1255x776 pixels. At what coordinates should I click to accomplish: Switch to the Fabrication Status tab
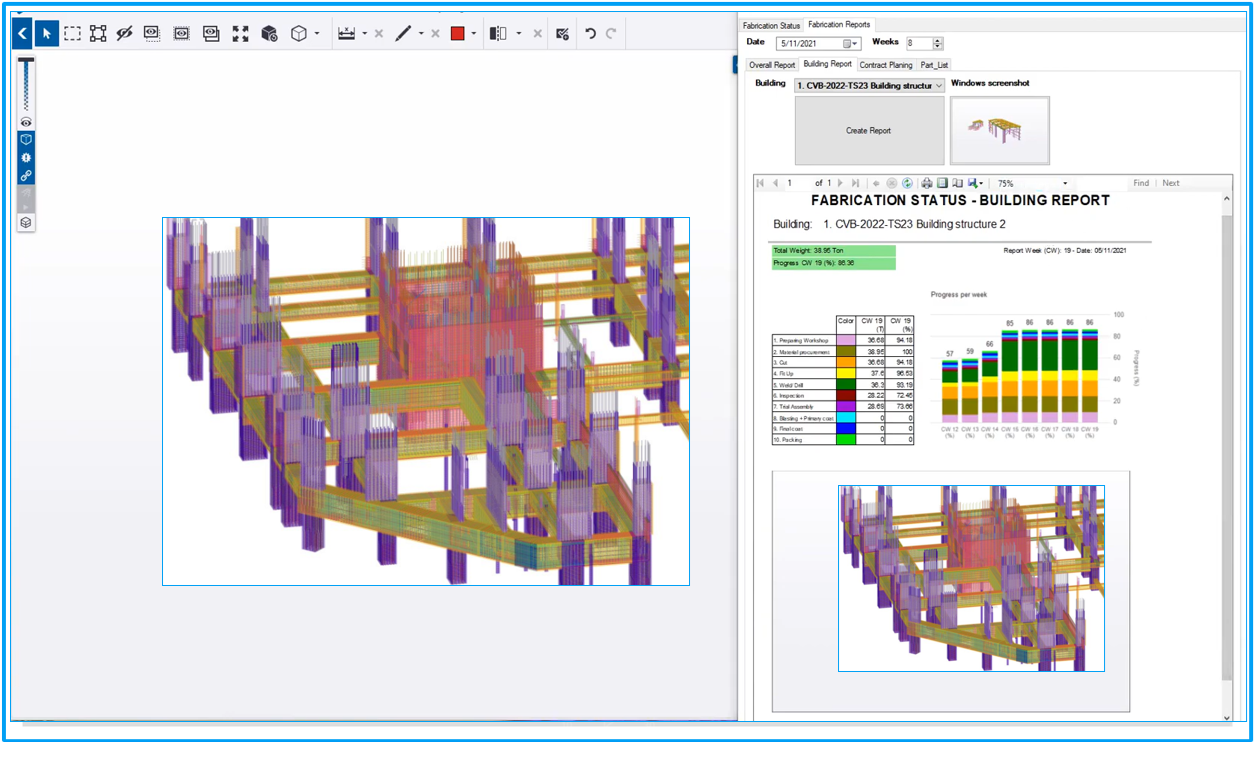pyautogui.click(x=772, y=25)
